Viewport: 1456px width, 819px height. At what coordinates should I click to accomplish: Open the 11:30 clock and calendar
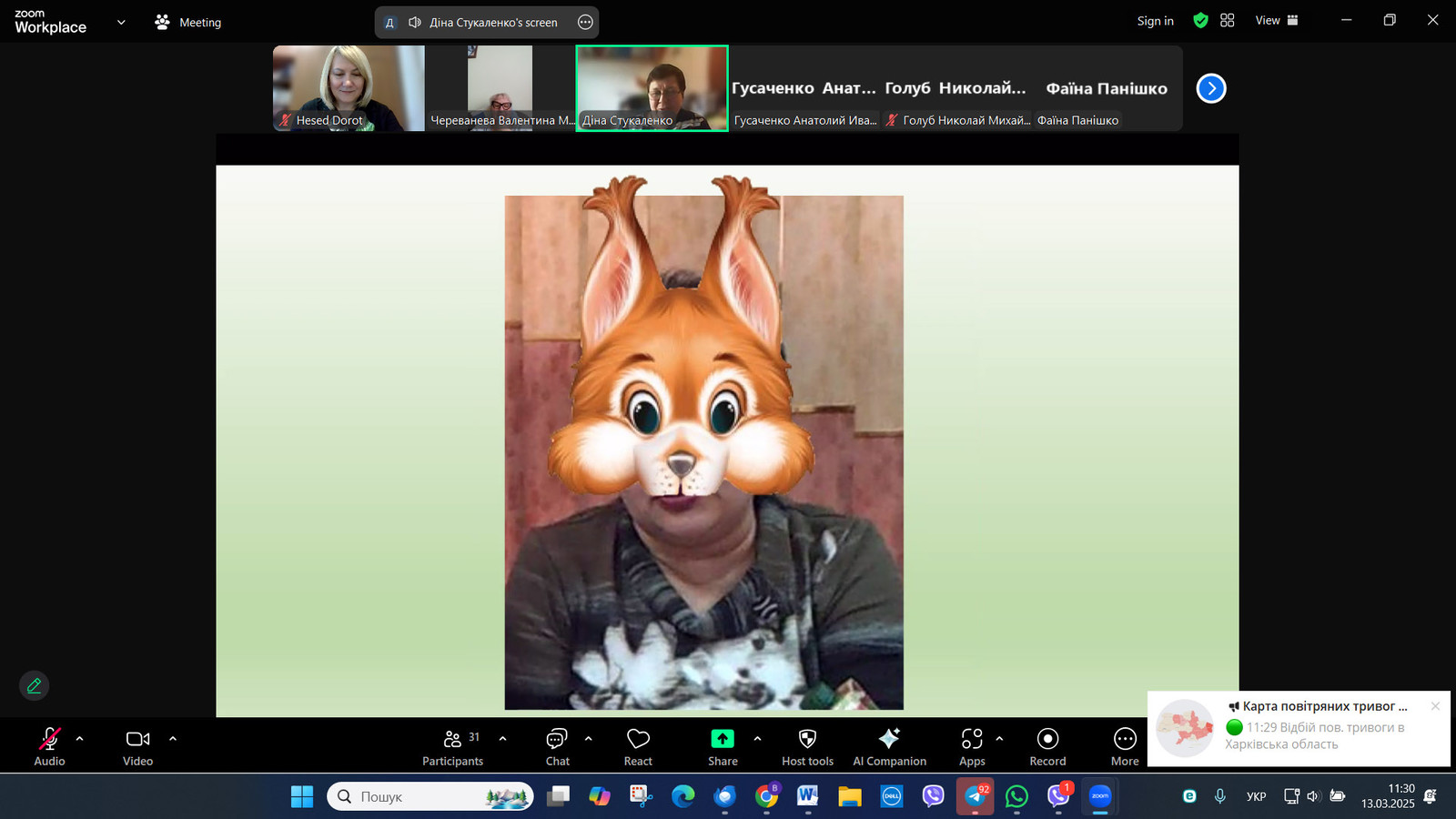click(x=1388, y=796)
